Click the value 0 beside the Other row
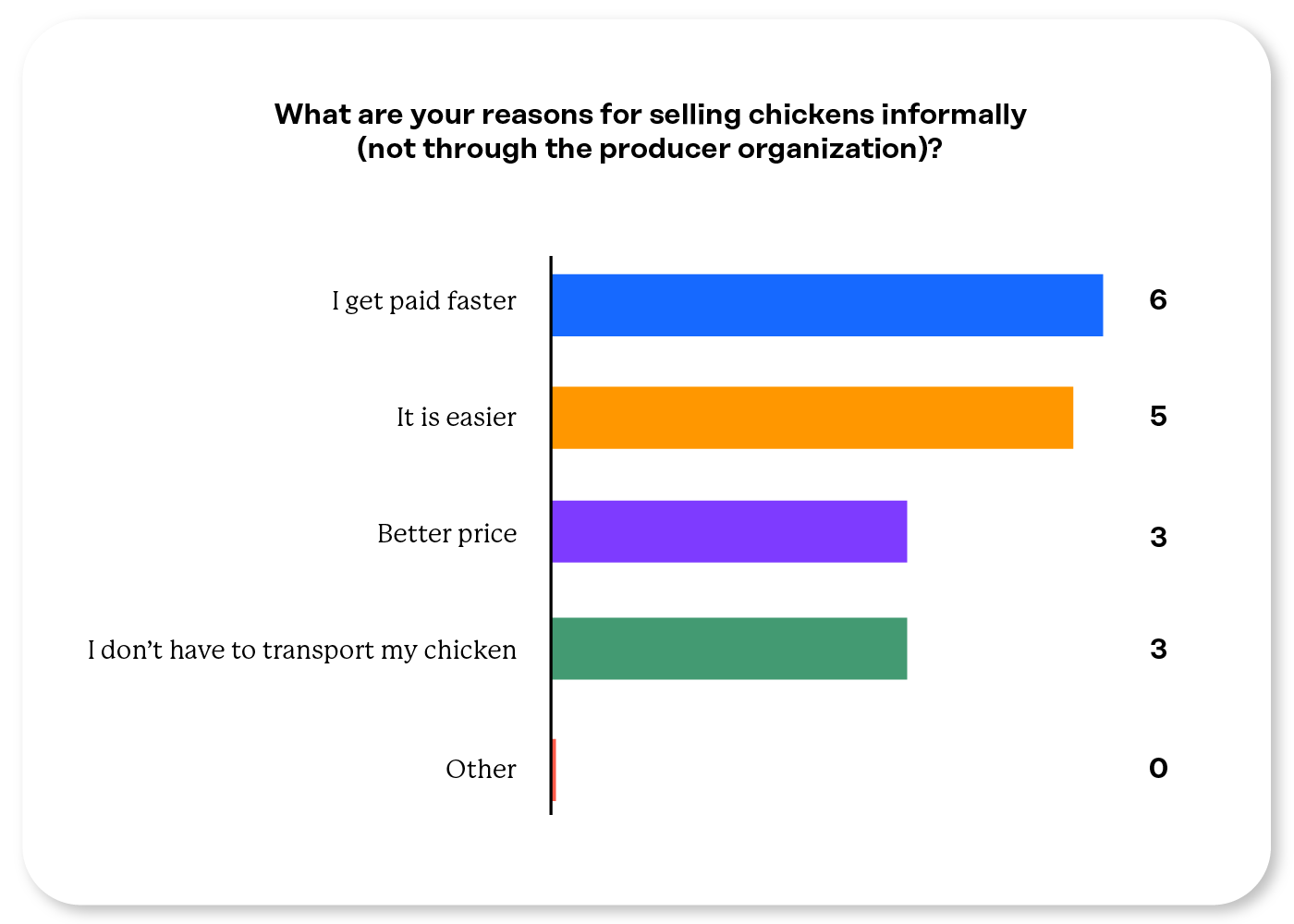1294x924 pixels. point(1158,768)
